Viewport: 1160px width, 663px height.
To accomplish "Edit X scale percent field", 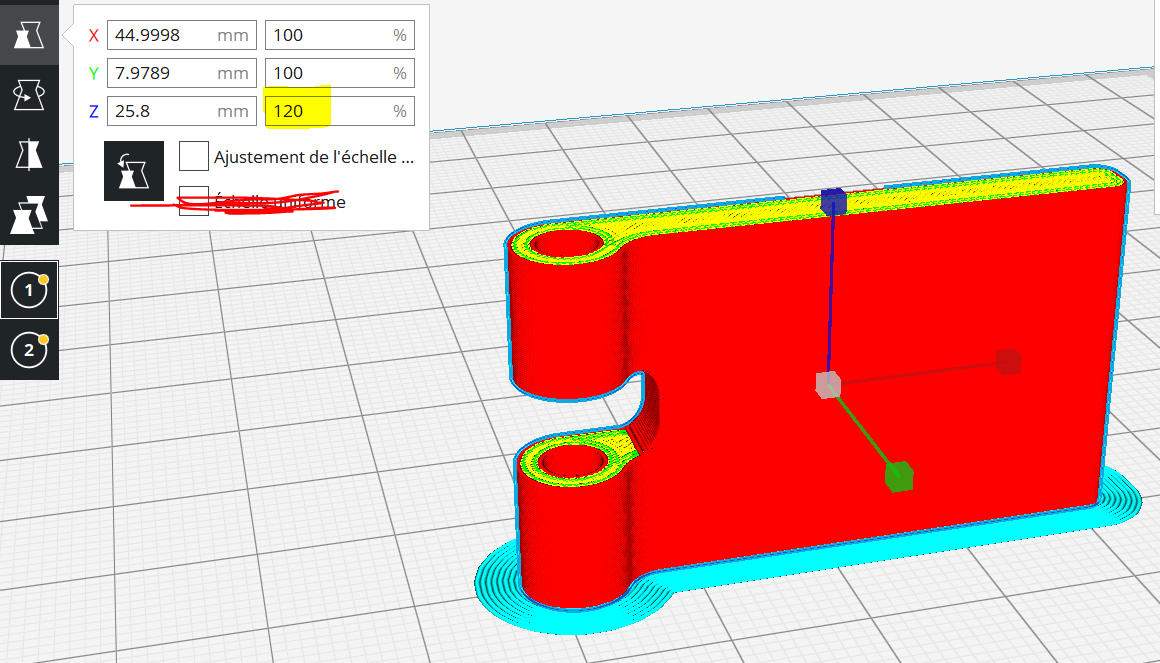I will [x=340, y=35].
